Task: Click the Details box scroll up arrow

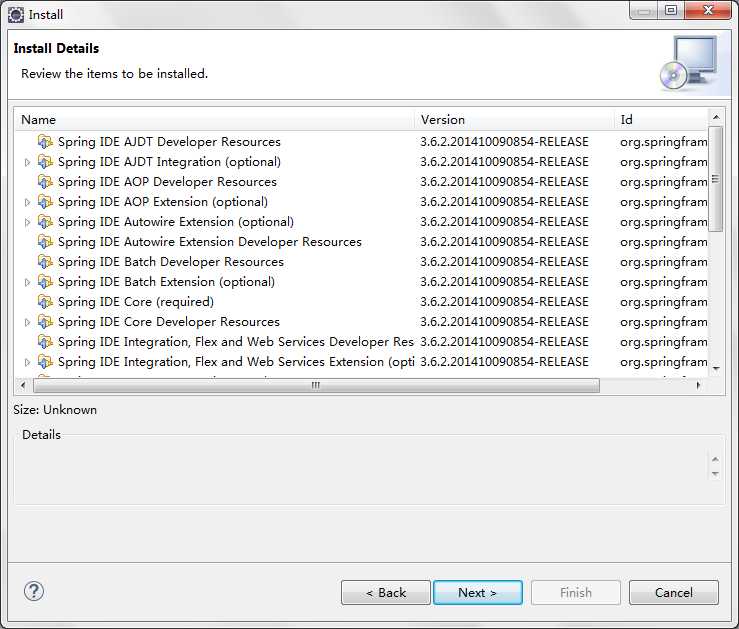Action: 715,459
